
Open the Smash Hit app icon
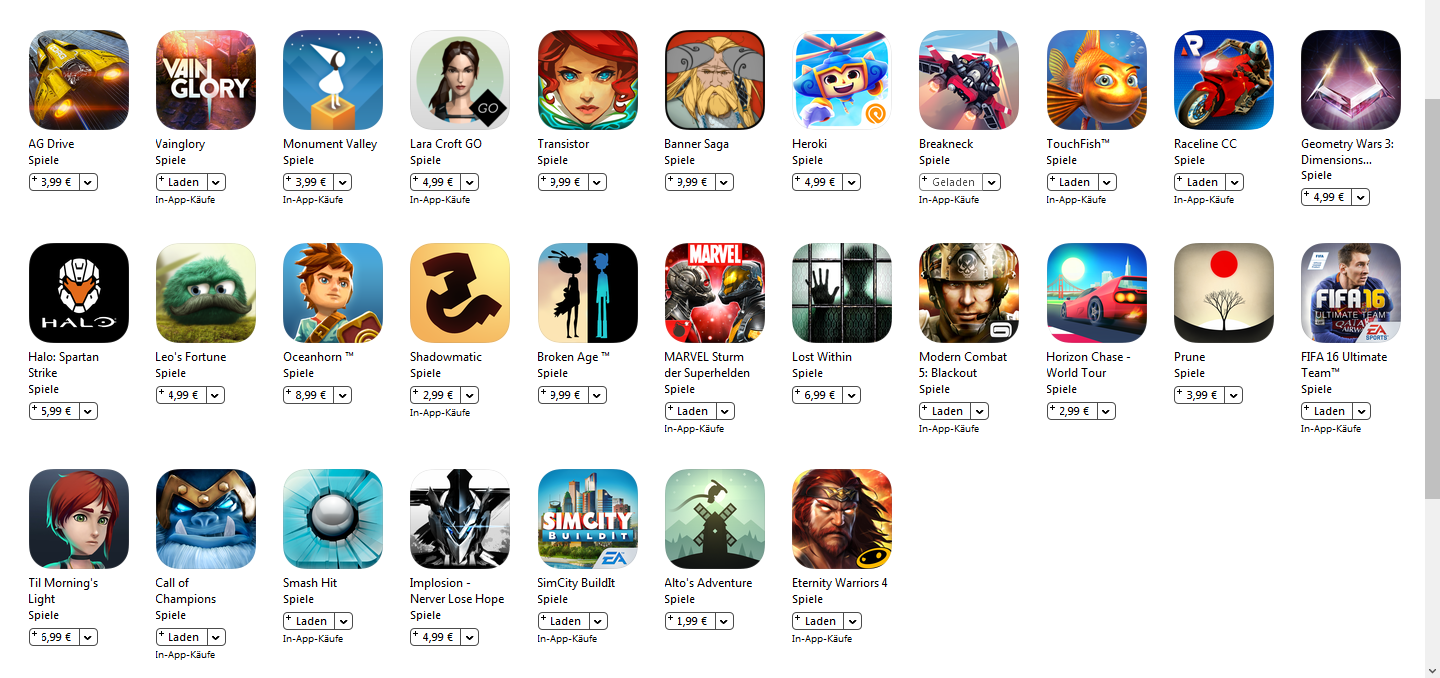pyautogui.click(x=333, y=519)
